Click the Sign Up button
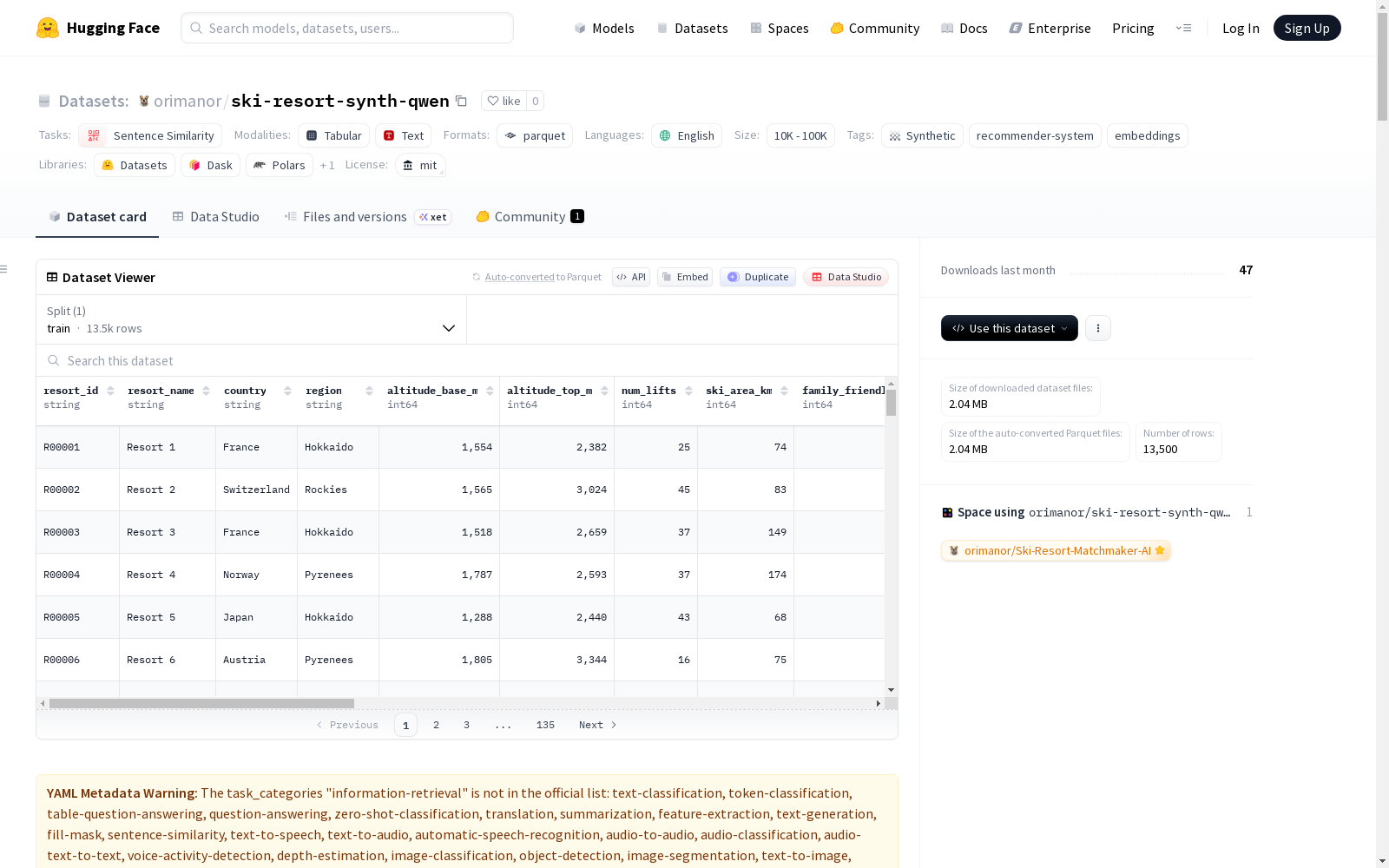The height and width of the screenshot is (868, 1389). tap(1307, 28)
